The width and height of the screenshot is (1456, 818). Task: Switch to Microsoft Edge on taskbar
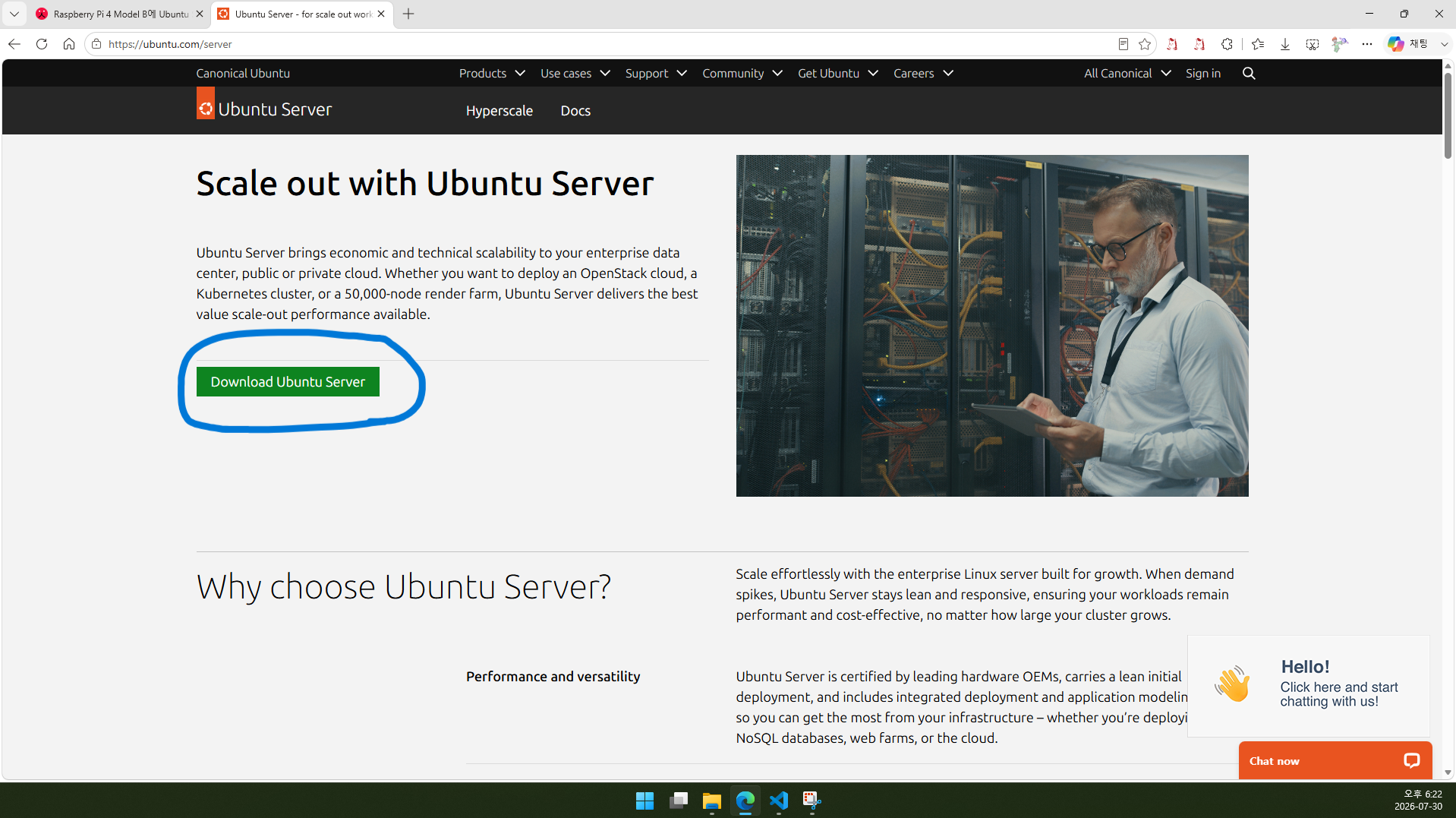pyautogui.click(x=745, y=801)
